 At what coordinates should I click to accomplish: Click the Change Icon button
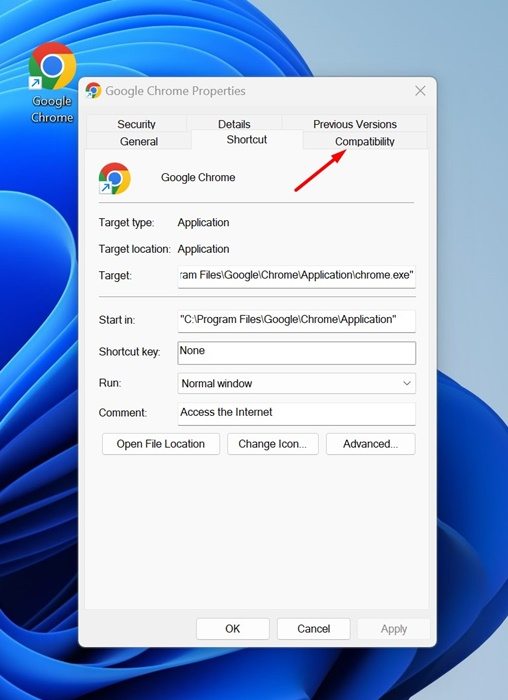[272, 444]
